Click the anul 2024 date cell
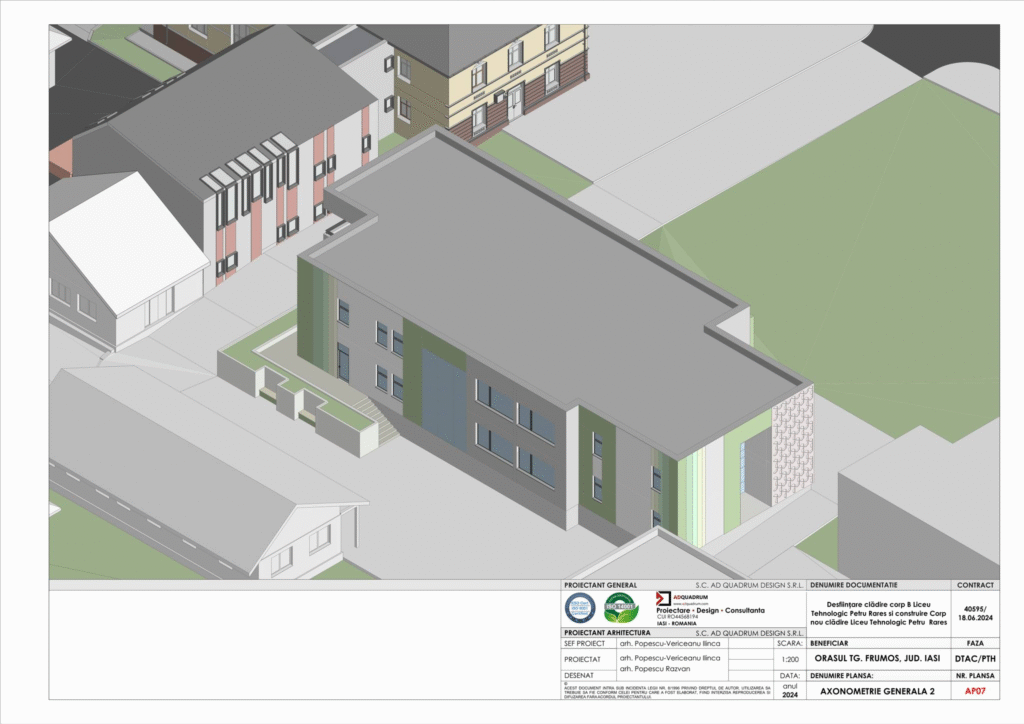 [789, 691]
